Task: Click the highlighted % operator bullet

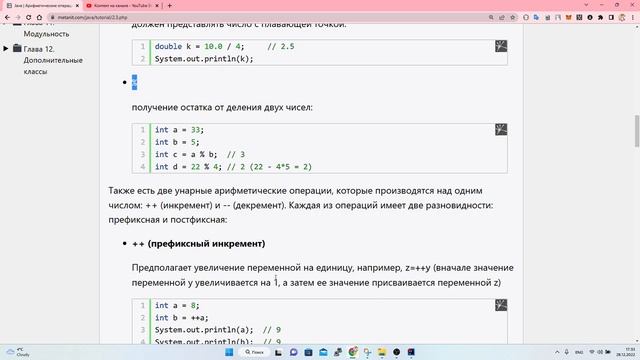Action: (134, 82)
